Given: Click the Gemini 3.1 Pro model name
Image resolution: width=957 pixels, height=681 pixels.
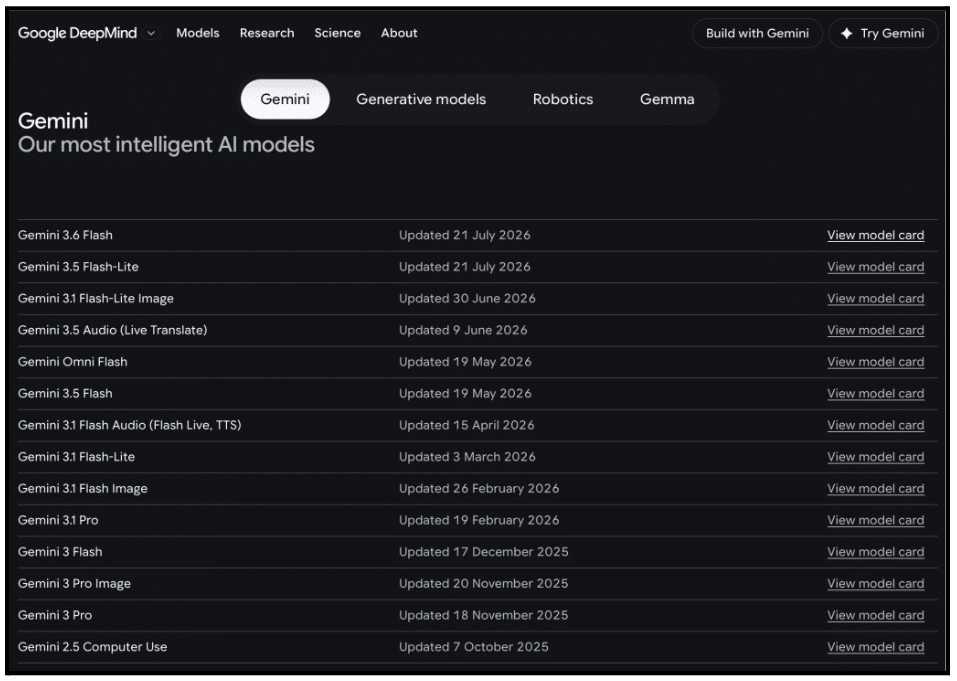Looking at the screenshot, I should (x=58, y=521).
